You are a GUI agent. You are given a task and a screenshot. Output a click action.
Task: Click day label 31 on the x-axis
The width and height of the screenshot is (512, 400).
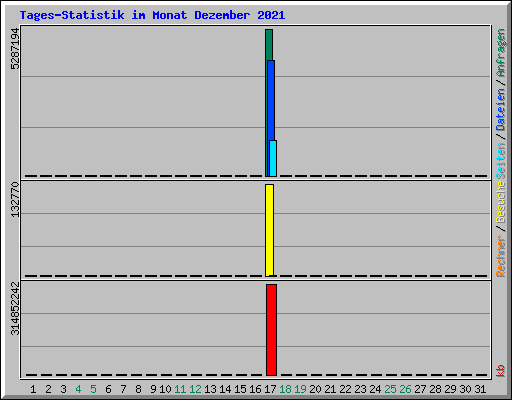tap(480, 389)
